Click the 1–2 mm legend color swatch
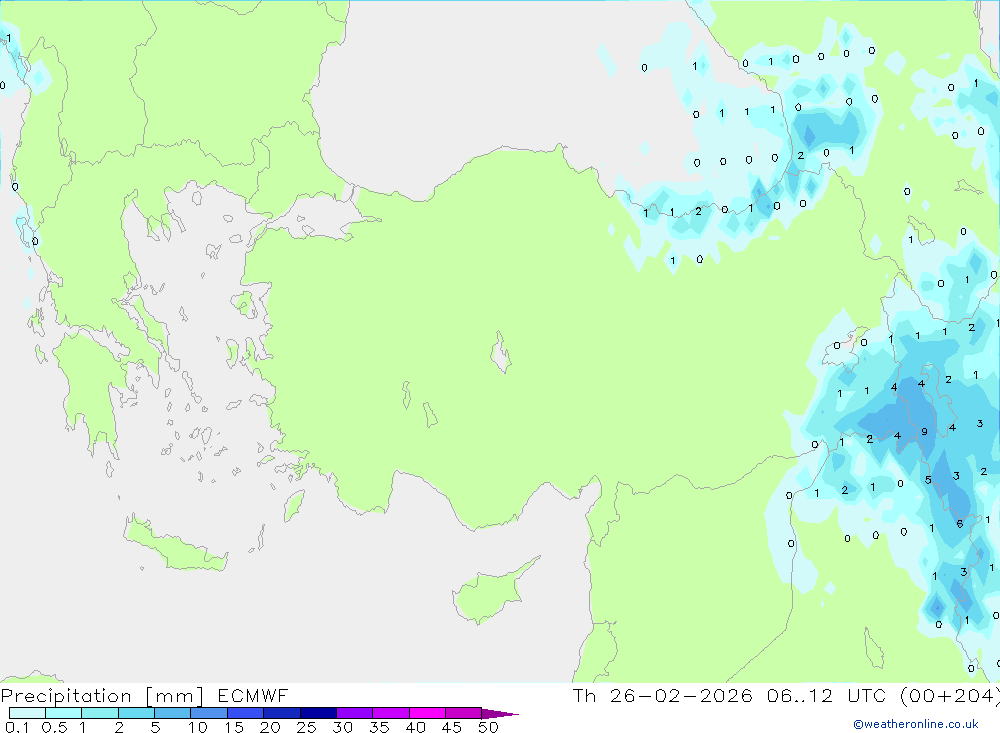 tap(100, 713)
